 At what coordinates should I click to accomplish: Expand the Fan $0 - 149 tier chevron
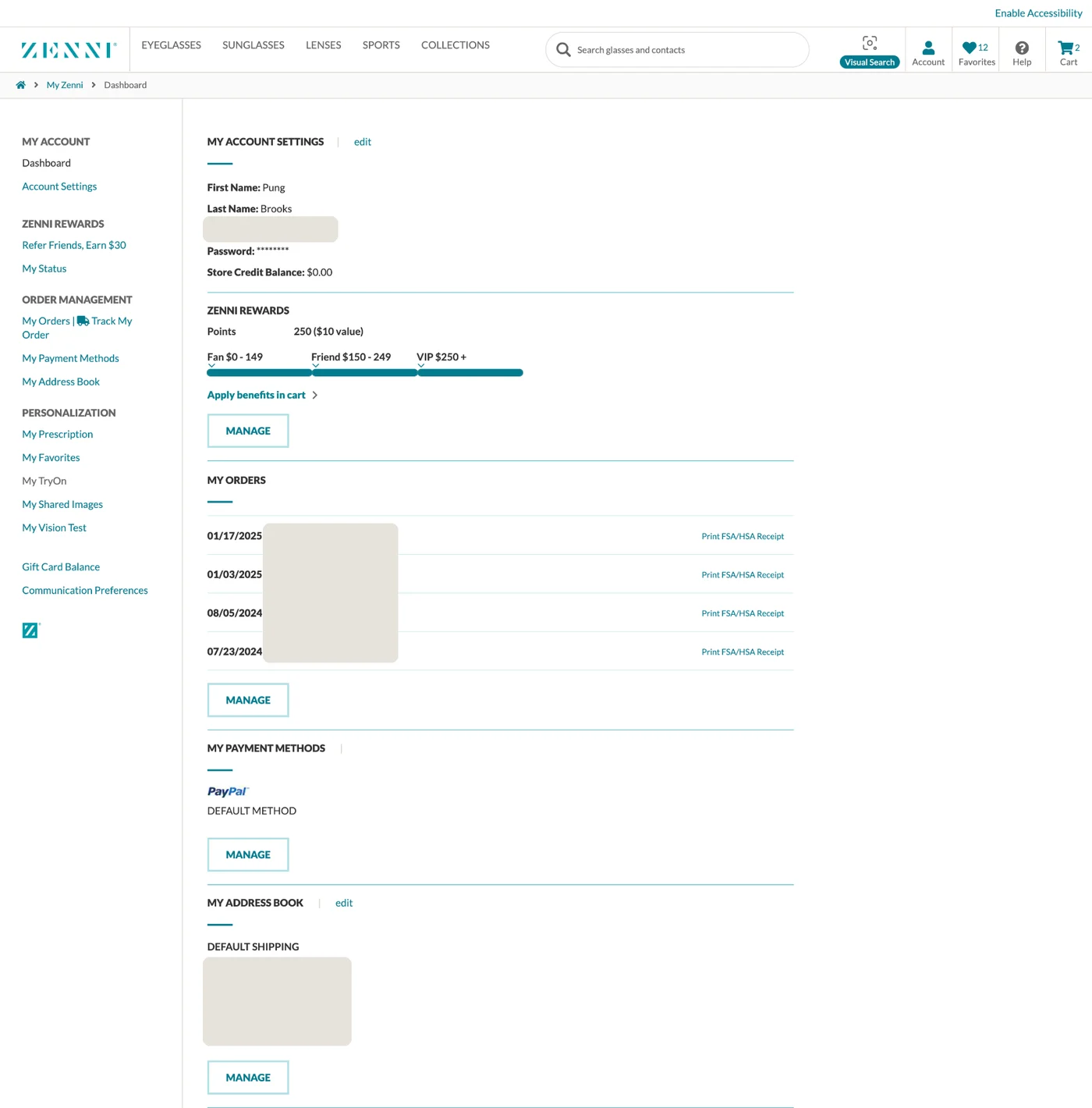click(211, 365)
